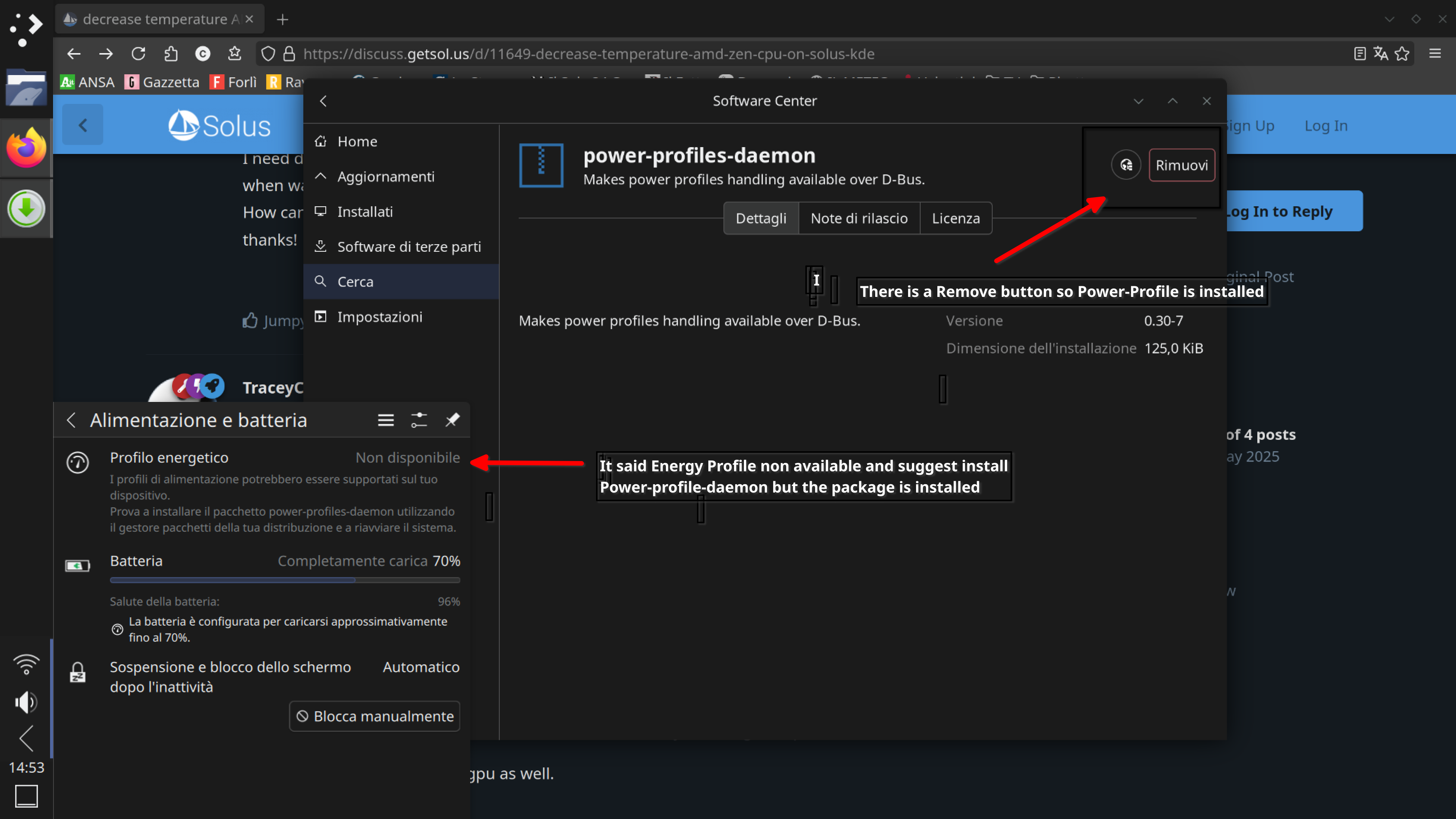Go back in Software Center header
The height and width of the screenshot is (819, 1456).
[323, 100]
